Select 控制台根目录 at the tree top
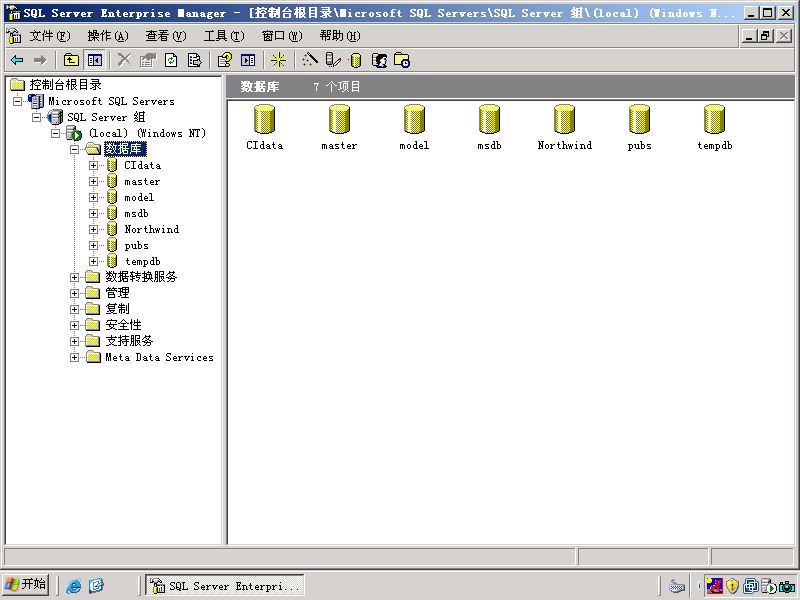 pos(65,85)
